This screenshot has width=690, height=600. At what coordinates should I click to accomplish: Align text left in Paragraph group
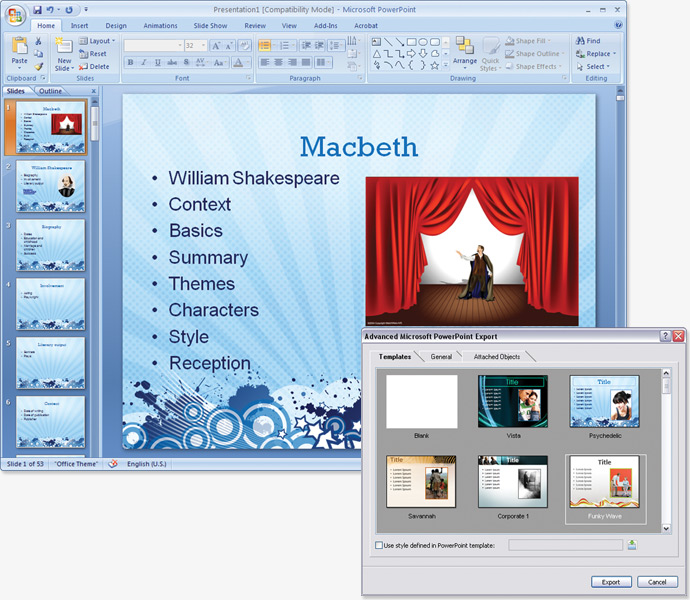tap(264, 63)
